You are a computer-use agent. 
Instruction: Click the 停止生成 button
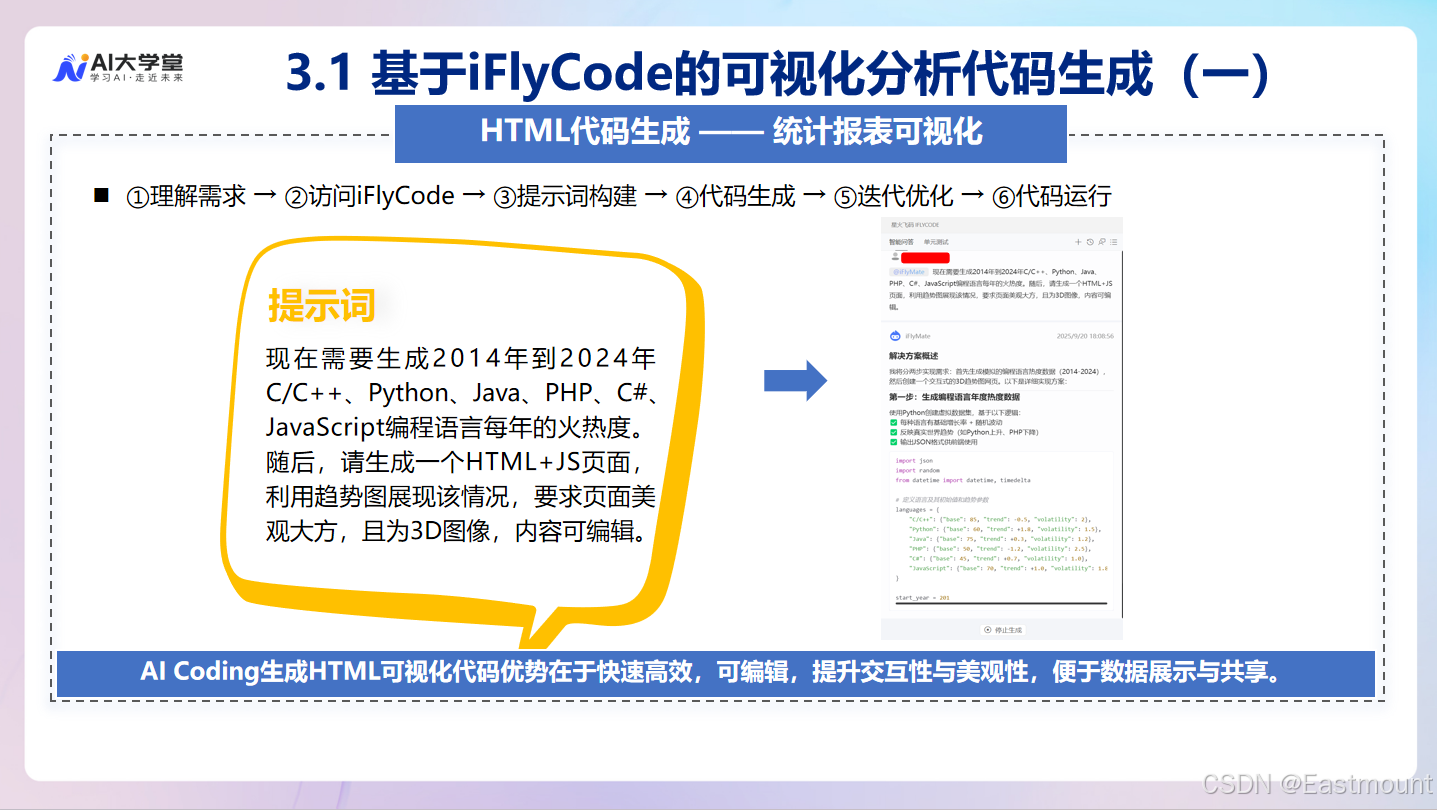tap(1002, 630)
